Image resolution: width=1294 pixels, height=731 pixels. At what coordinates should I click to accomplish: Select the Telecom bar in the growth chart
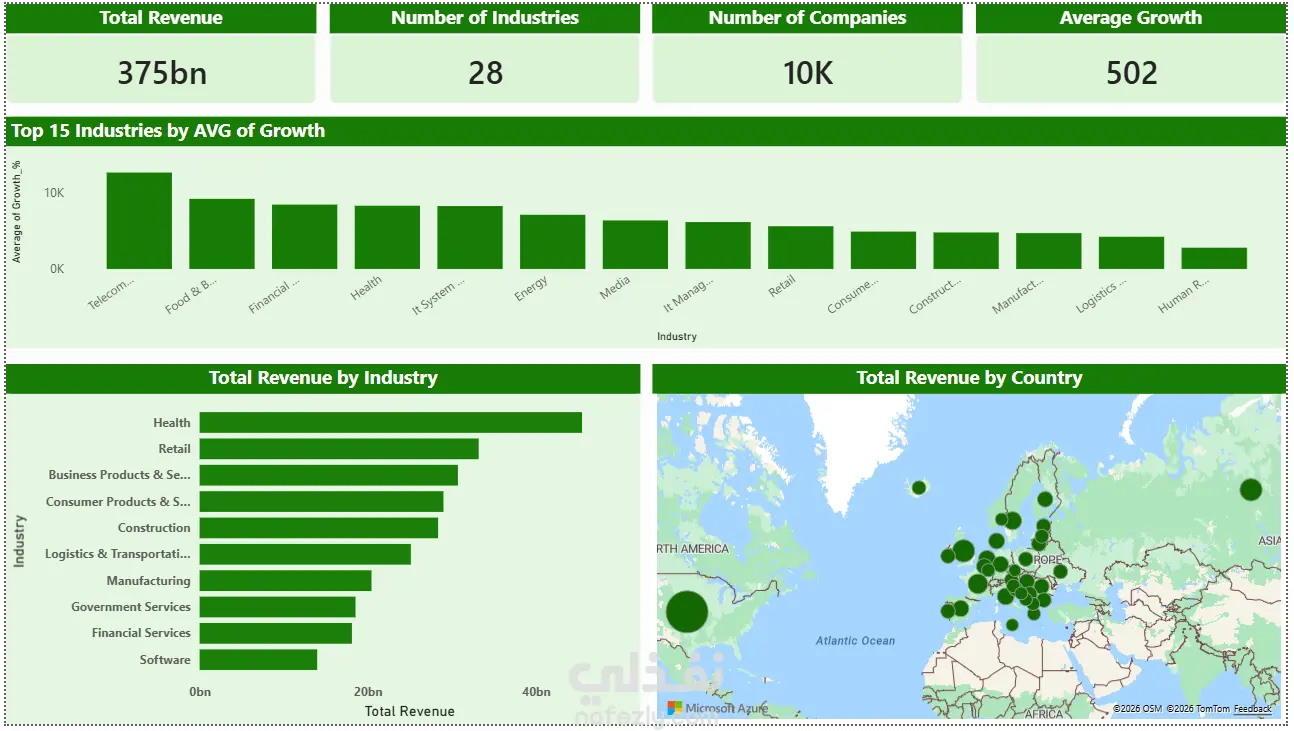click(x=139, y=221)
